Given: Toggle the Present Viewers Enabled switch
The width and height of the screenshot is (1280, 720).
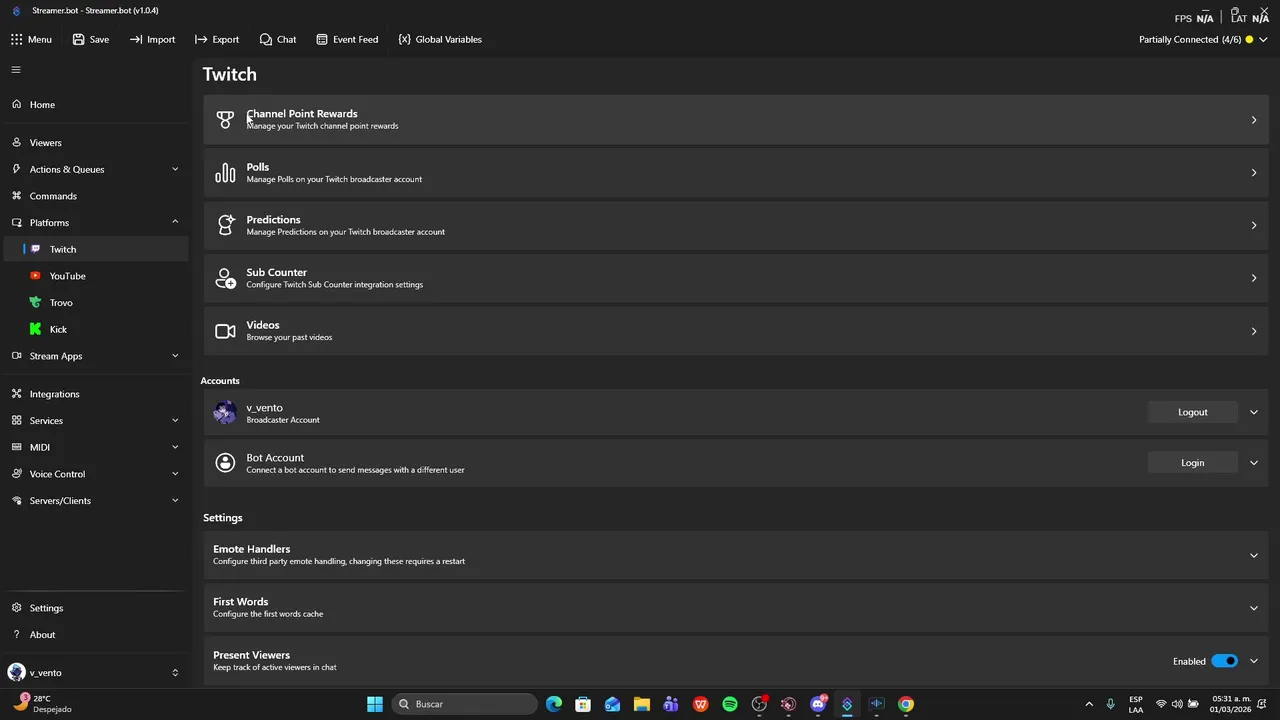Looking at the screenshot, I should [1225, 661].
